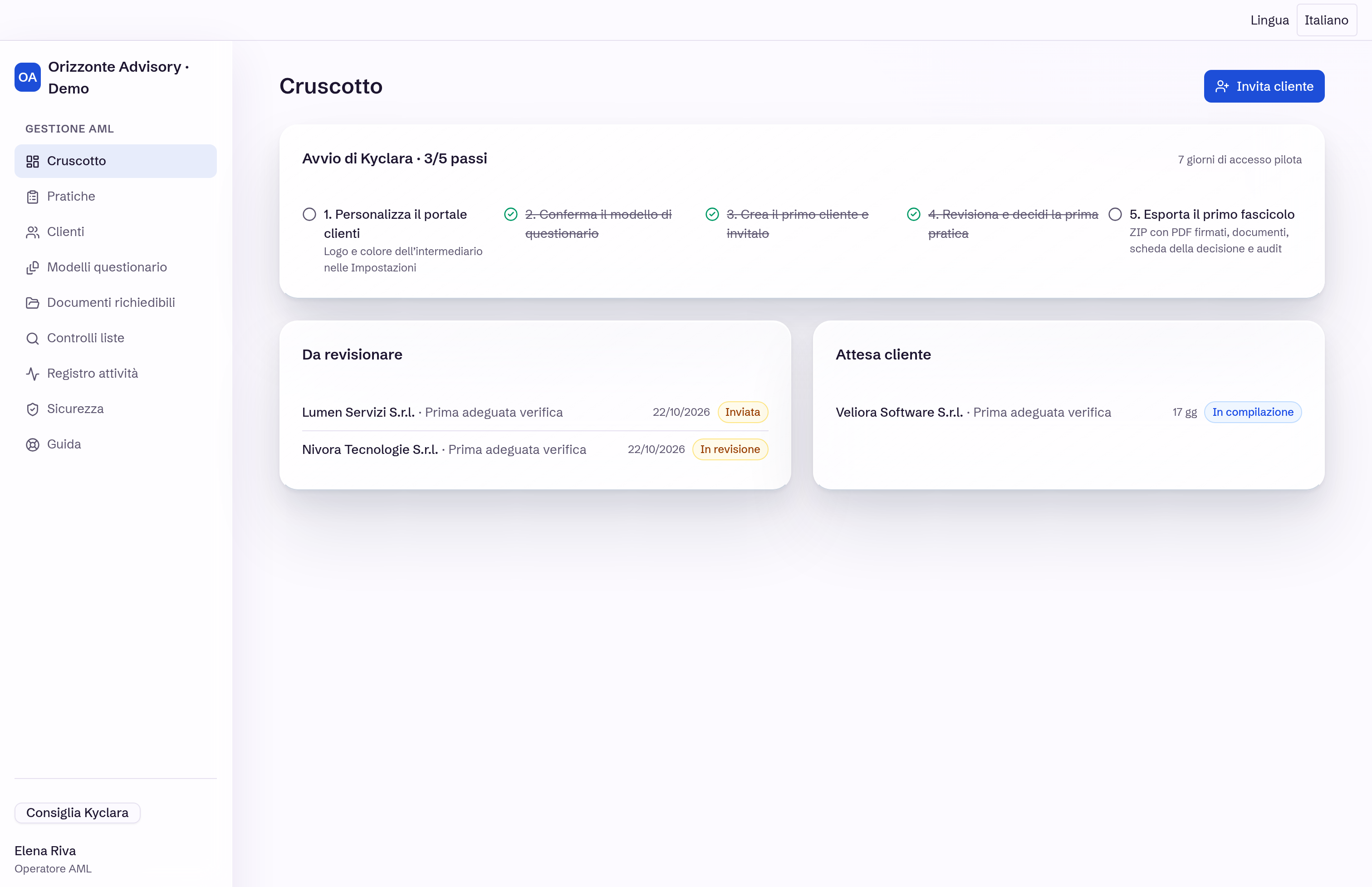Click the Invita cliente button
1372x887 pixels.
1264,86
